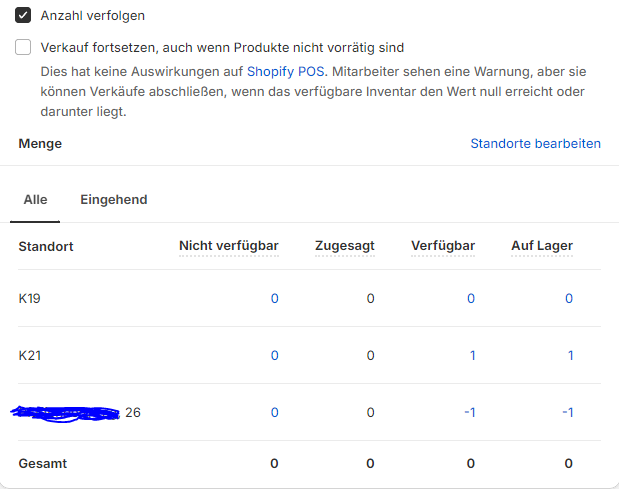
Task: Open the K19 "Nicht verfügbar" quantity
Action: 274,298
